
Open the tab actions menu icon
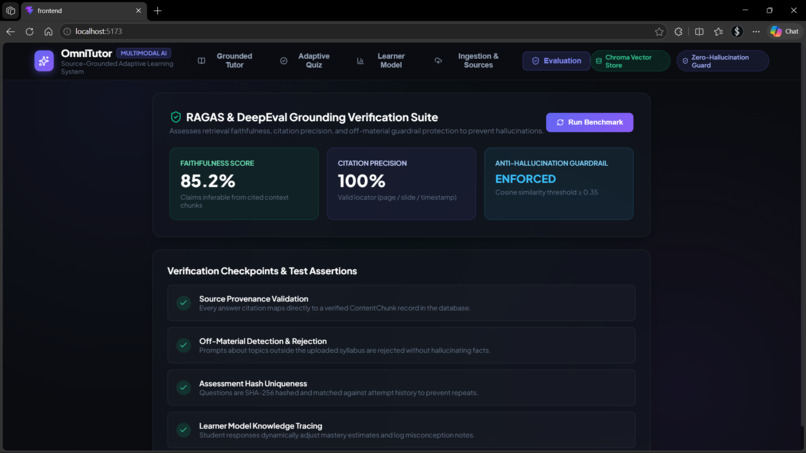(10, 10)
